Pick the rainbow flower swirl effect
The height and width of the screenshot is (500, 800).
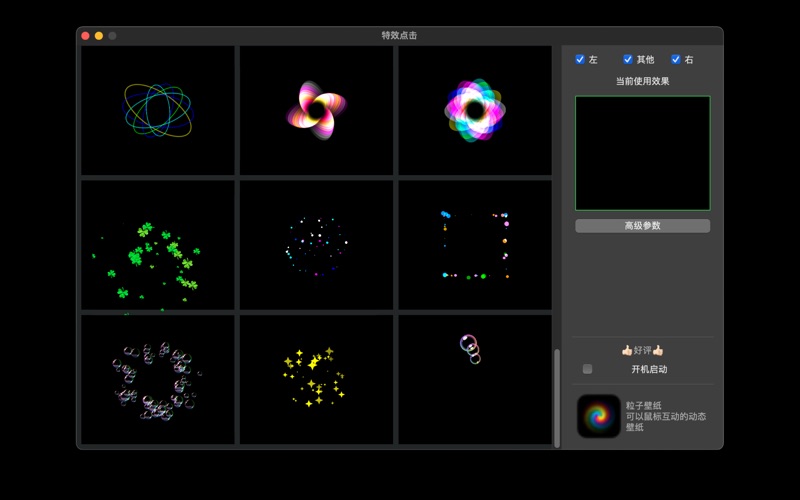(475, 110)
